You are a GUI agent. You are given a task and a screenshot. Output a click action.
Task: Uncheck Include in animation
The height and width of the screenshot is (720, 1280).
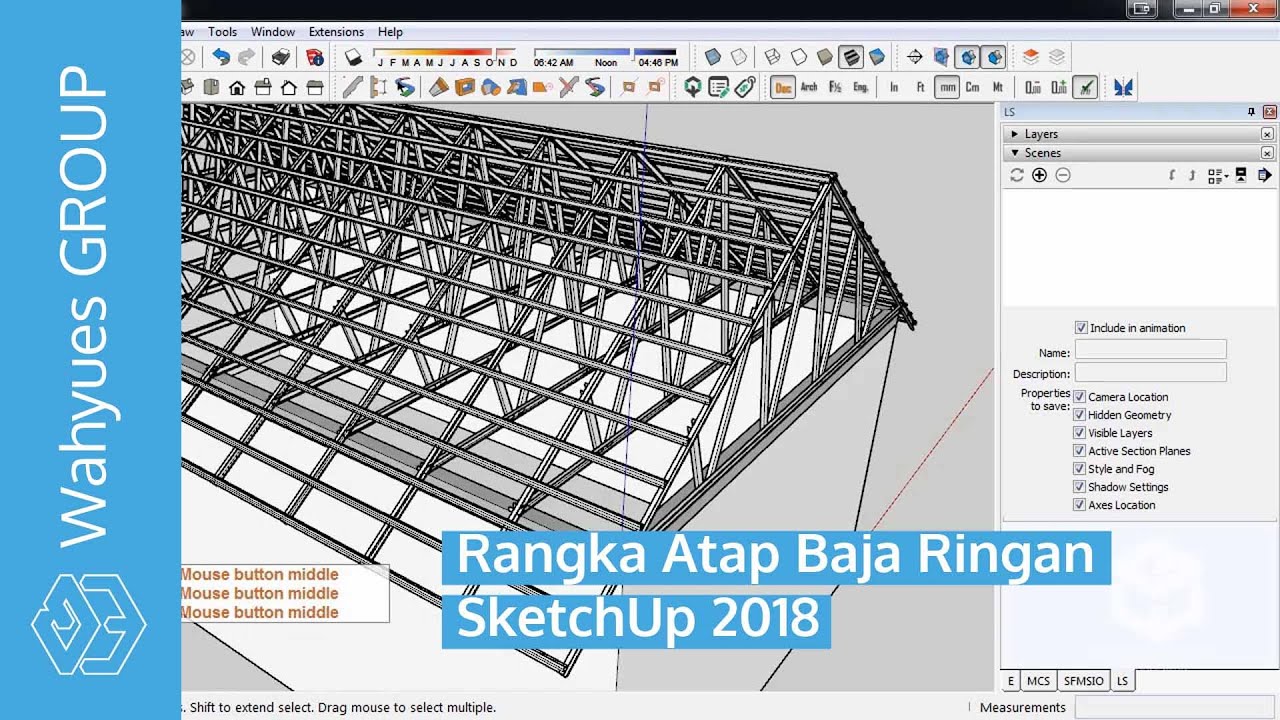click(1081, 328)
